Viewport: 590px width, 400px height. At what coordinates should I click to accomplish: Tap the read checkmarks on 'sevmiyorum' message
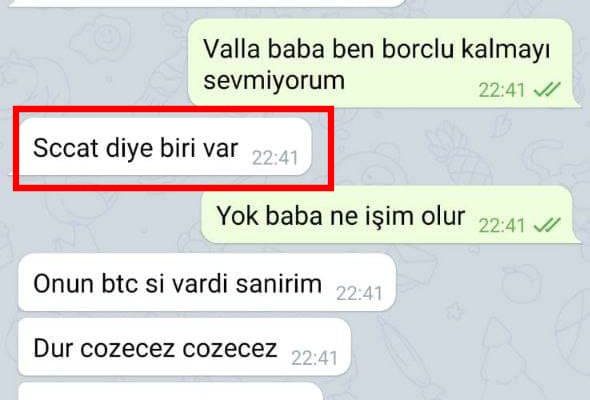click(x=547, y=90)
